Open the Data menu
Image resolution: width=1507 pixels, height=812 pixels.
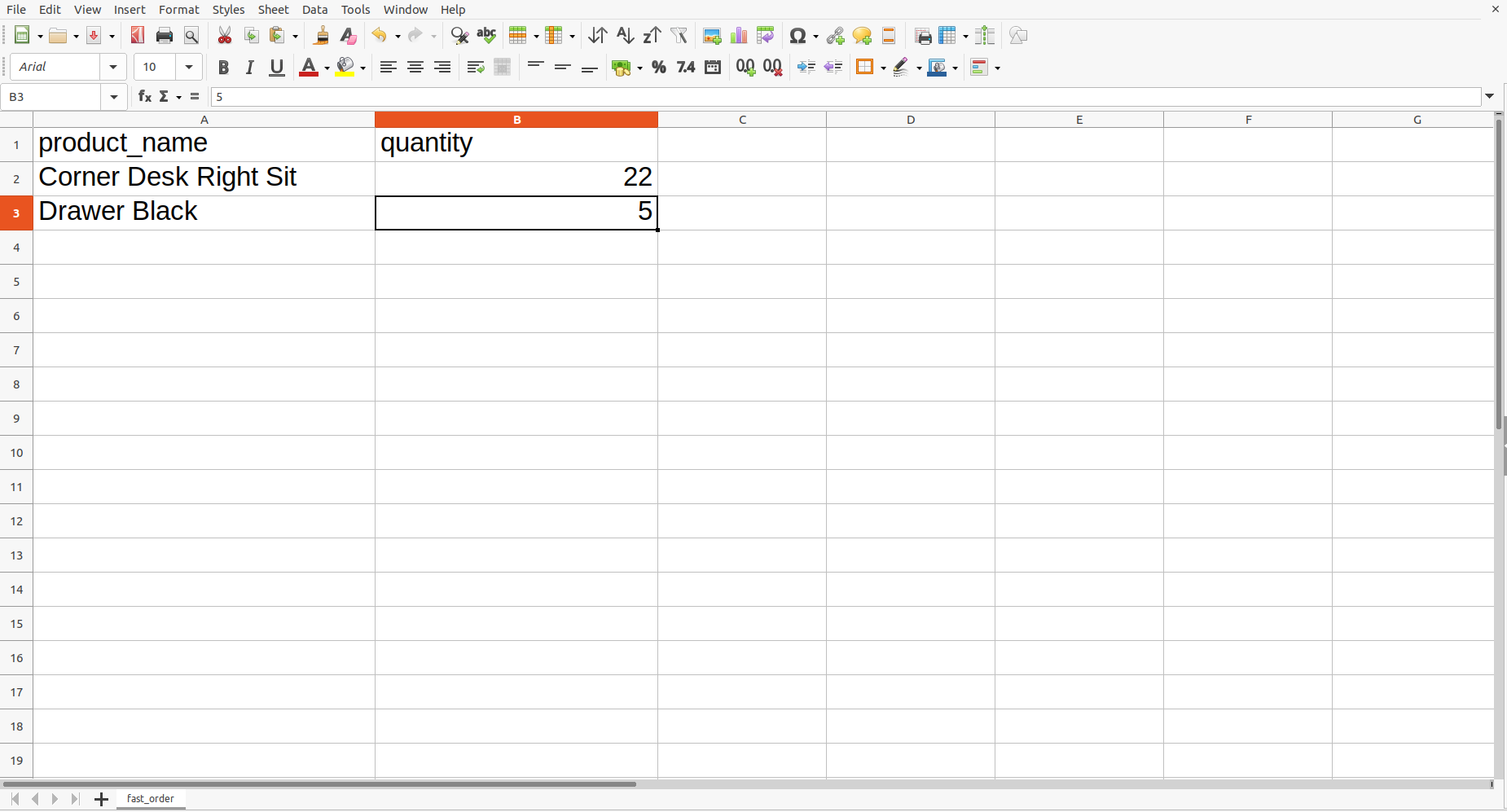point(314,10)
